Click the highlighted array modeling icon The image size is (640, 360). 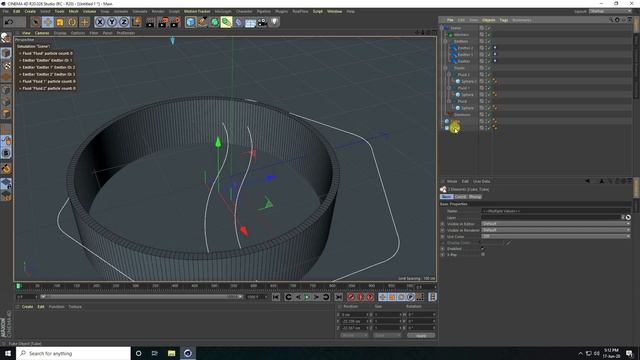[x=226, y=22]
